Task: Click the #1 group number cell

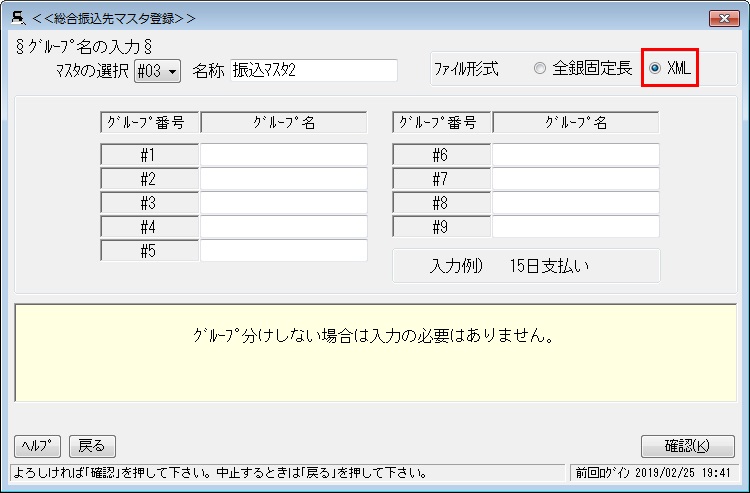Action: [149, 154]
